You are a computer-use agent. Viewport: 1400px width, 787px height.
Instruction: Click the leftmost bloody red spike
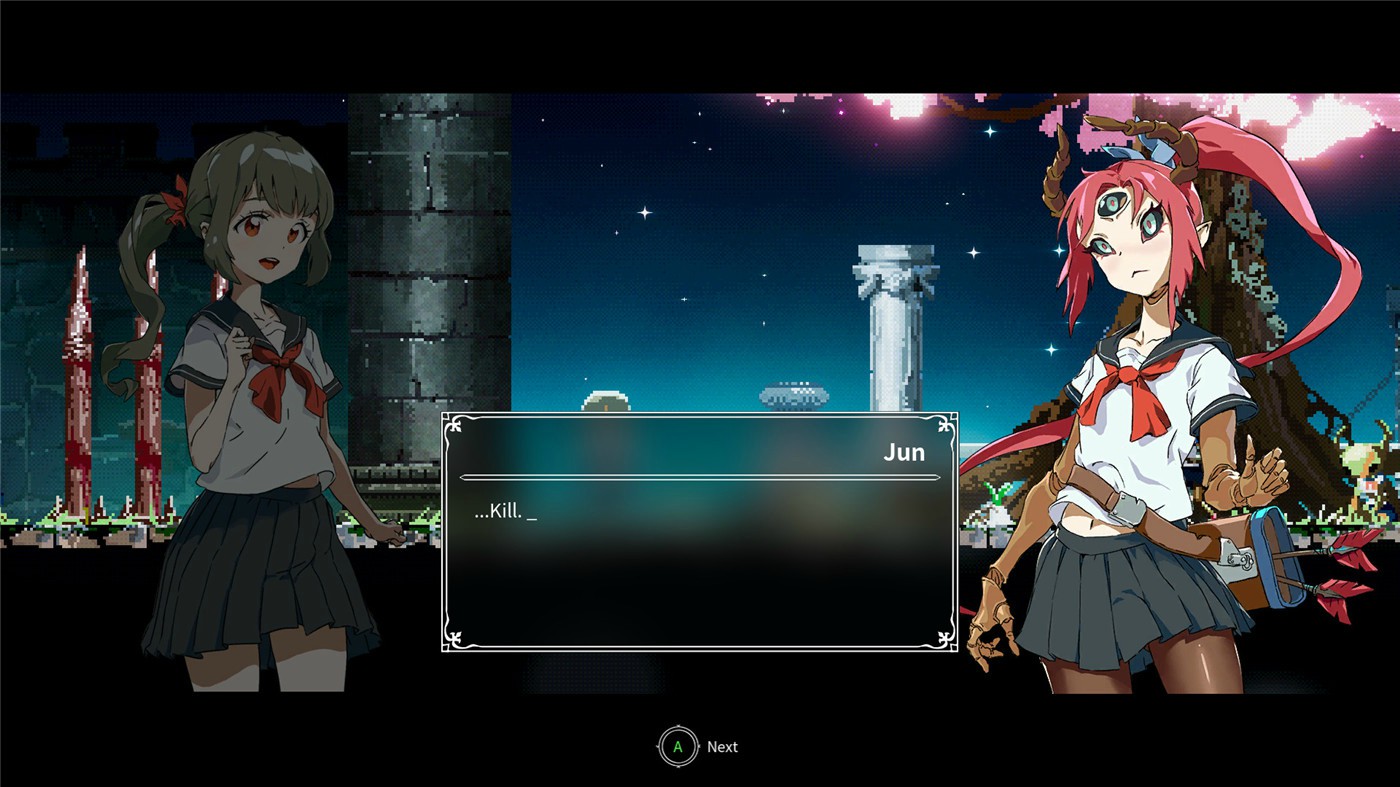(x=77, y=380)
